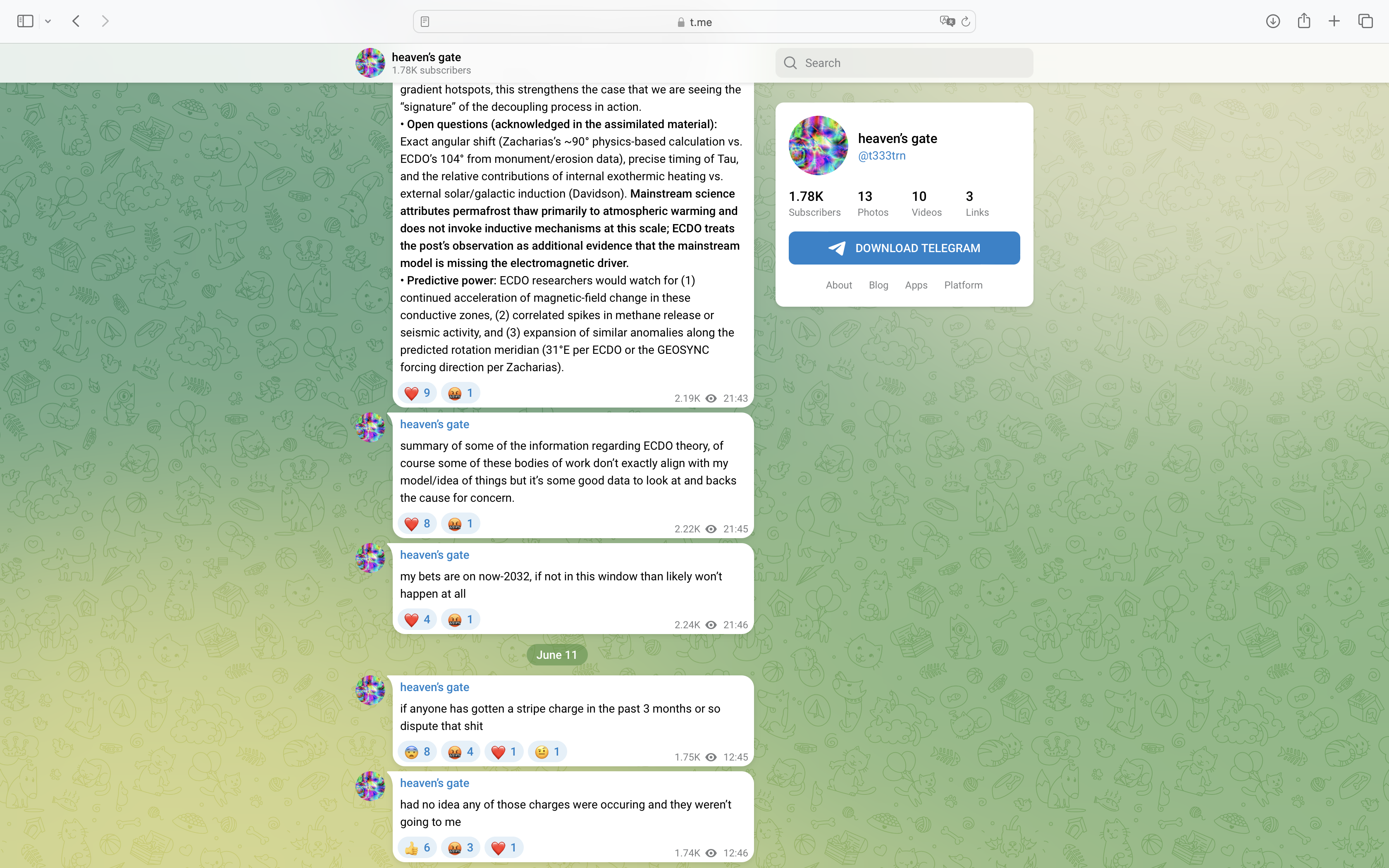
Task: Open the Blog footer link
Action: point(878,285)
